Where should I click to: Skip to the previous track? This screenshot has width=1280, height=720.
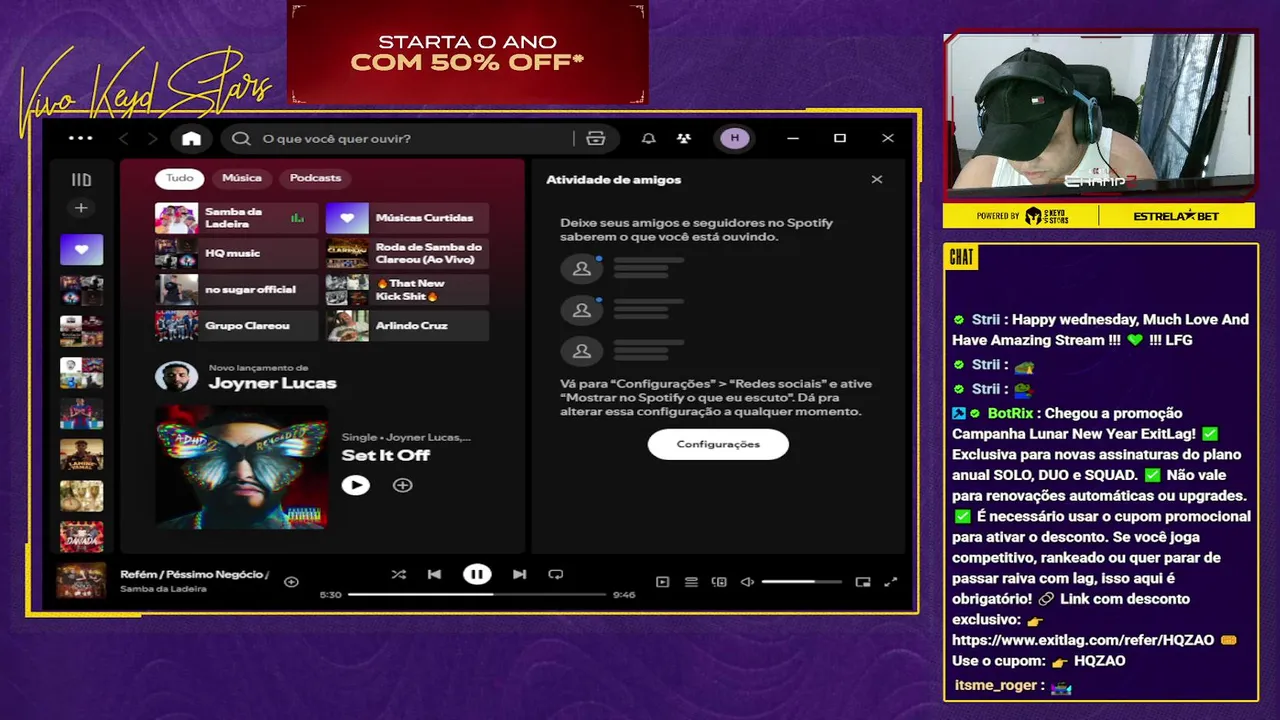434,574
